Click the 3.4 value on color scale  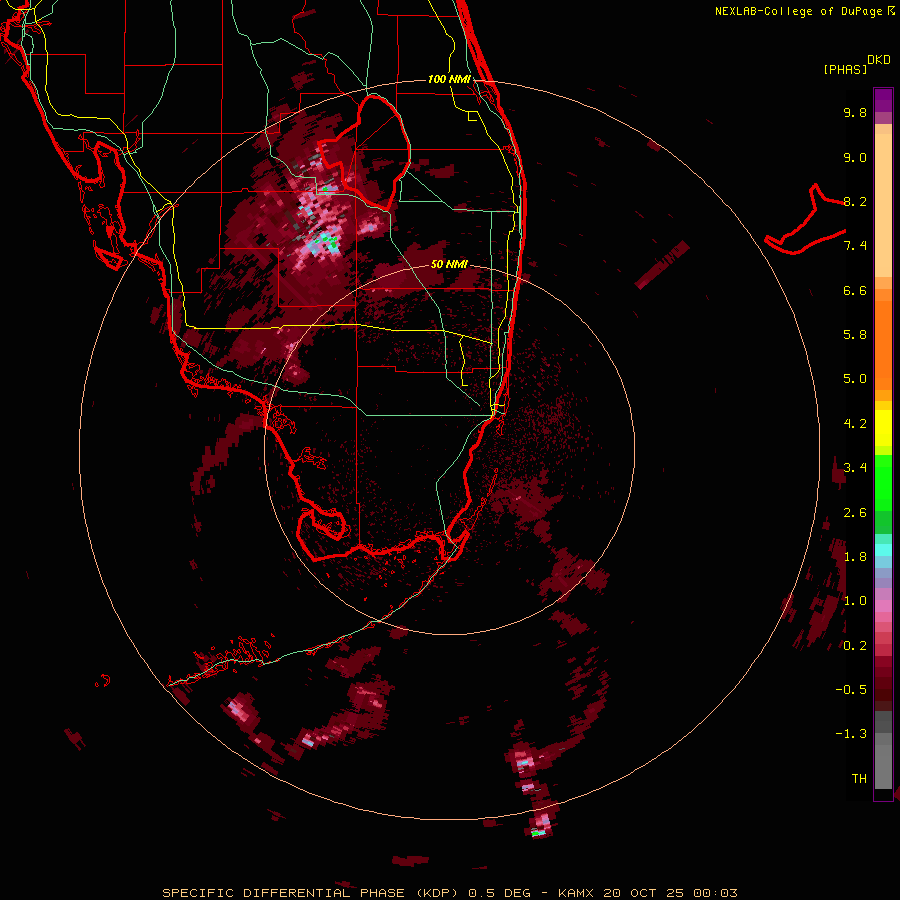point(855,468)
